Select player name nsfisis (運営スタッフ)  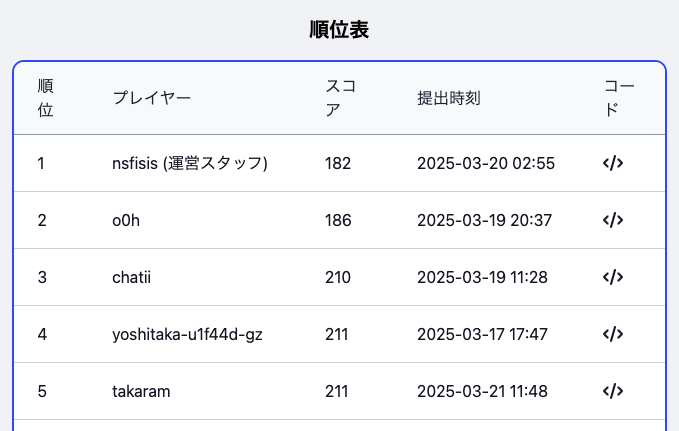(190, 163)
